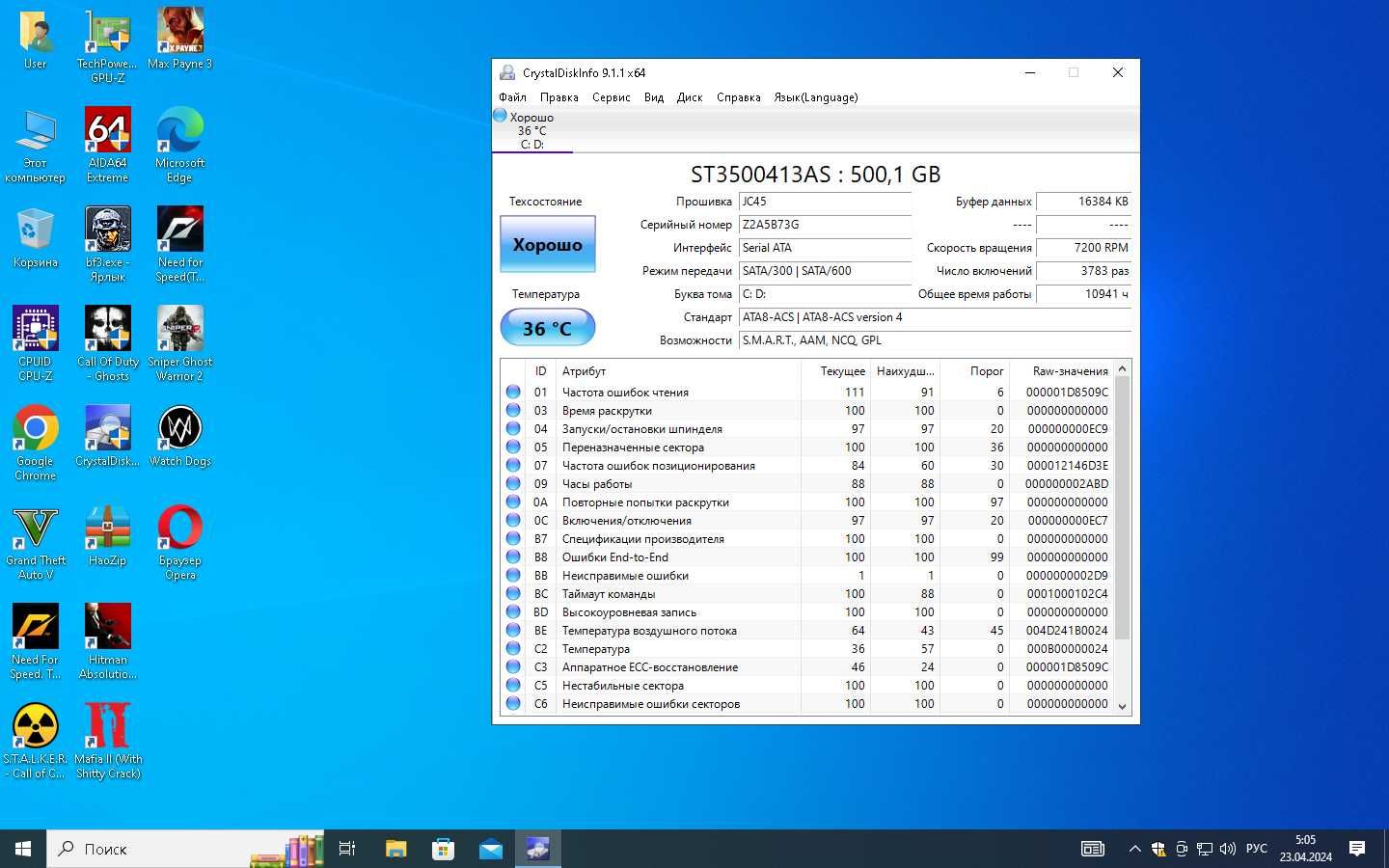This screenshot has height=868, width=1389.
Task: Open the Язык(Language) menu
Action: [x=816, y=97]
